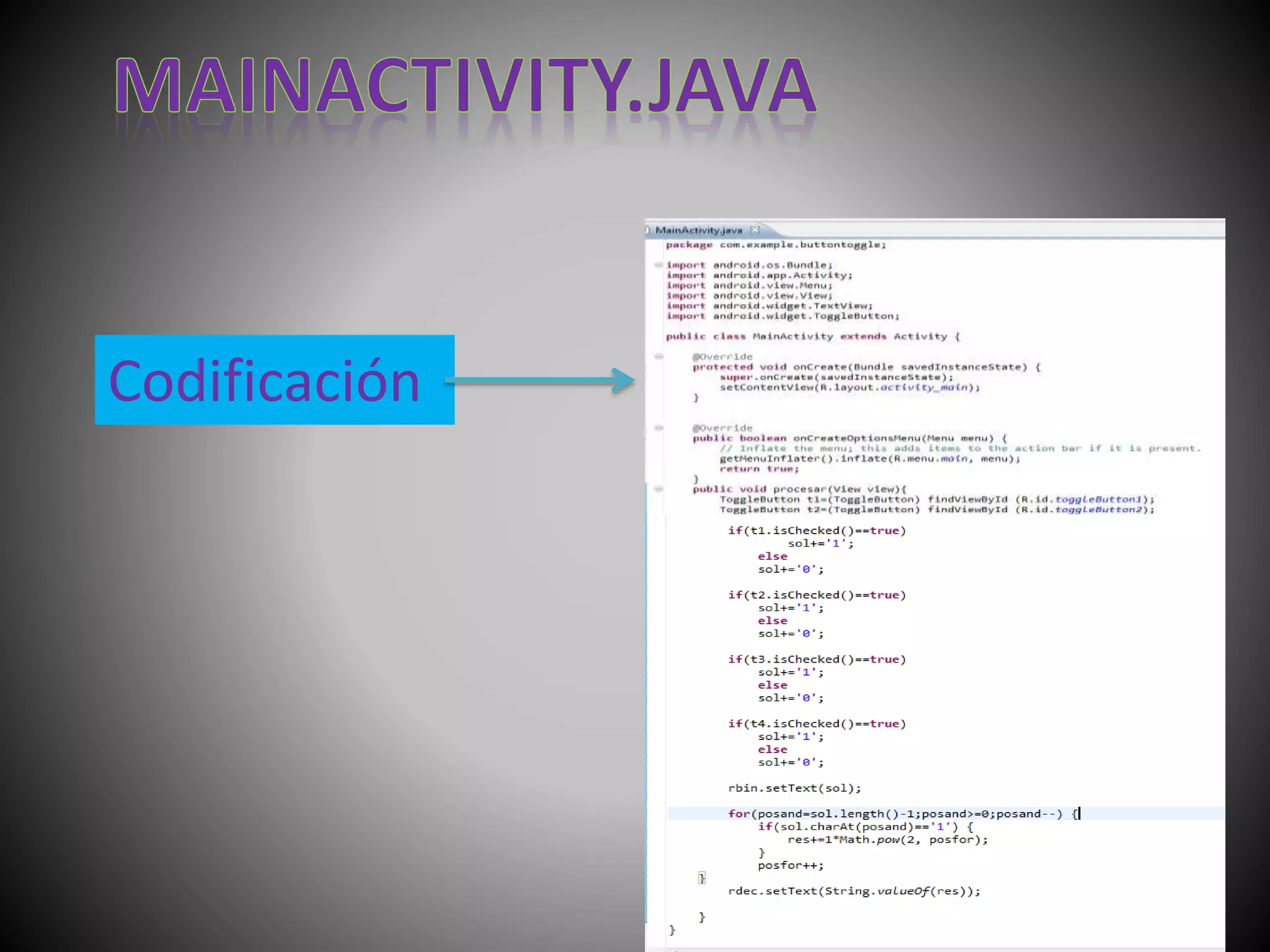Click the ToggleButton t1 declaration line

click(937, 500)
